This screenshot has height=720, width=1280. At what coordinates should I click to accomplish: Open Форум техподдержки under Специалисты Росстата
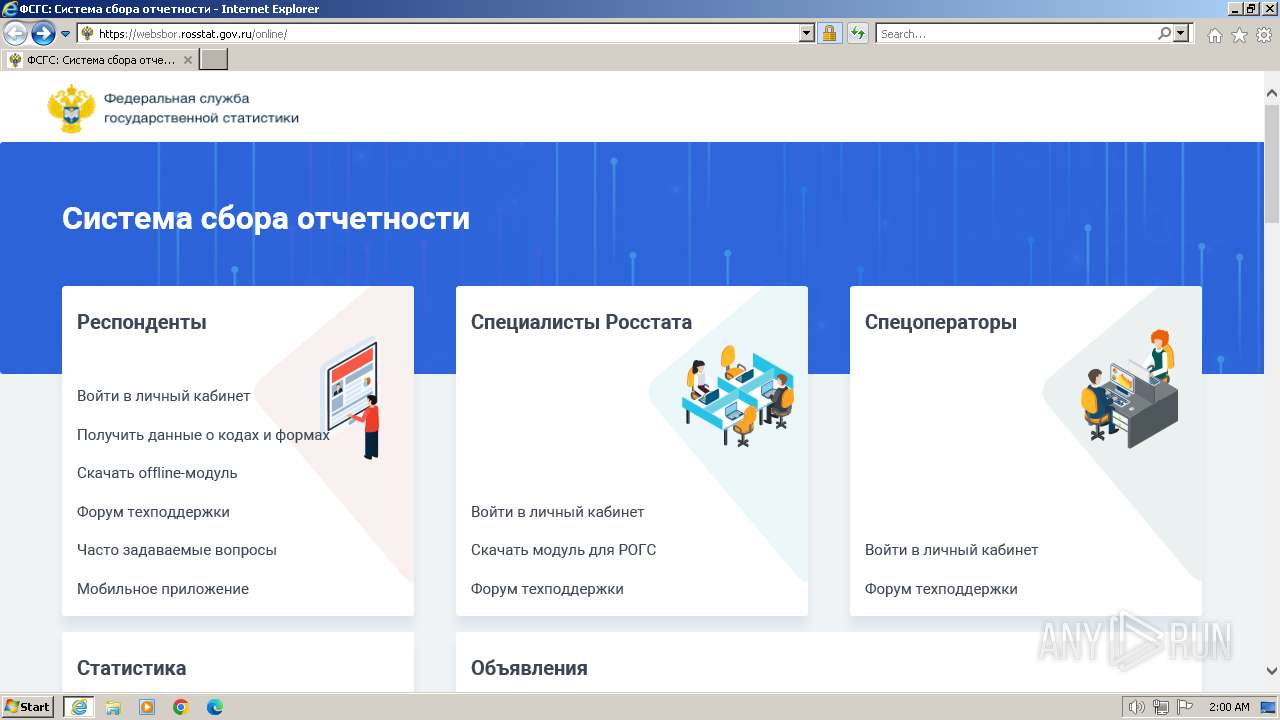coord(547,589)
